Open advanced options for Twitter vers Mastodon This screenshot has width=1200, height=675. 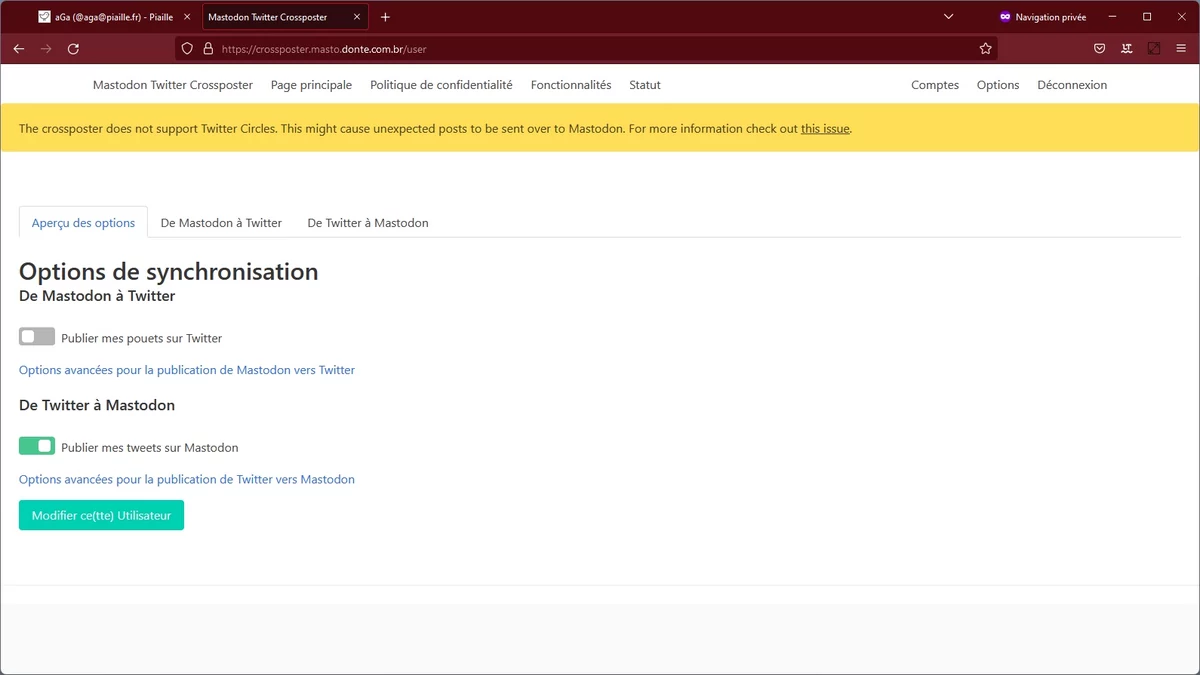tap(187, 479)
